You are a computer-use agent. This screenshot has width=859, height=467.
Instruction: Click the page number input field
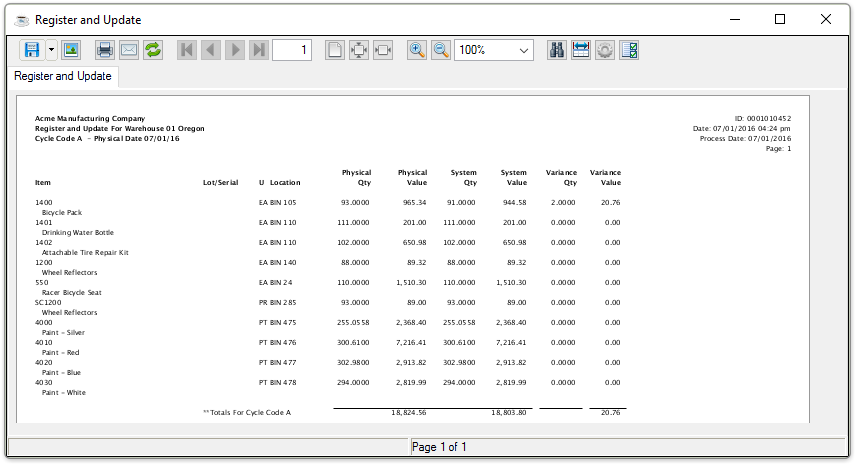[292, 50]
